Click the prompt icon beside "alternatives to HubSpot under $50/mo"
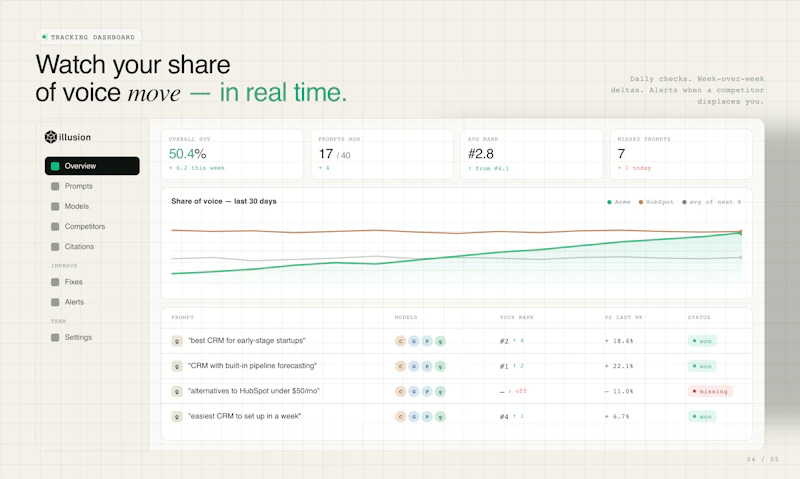Viewport: 800px width, 479px height. 177,392
